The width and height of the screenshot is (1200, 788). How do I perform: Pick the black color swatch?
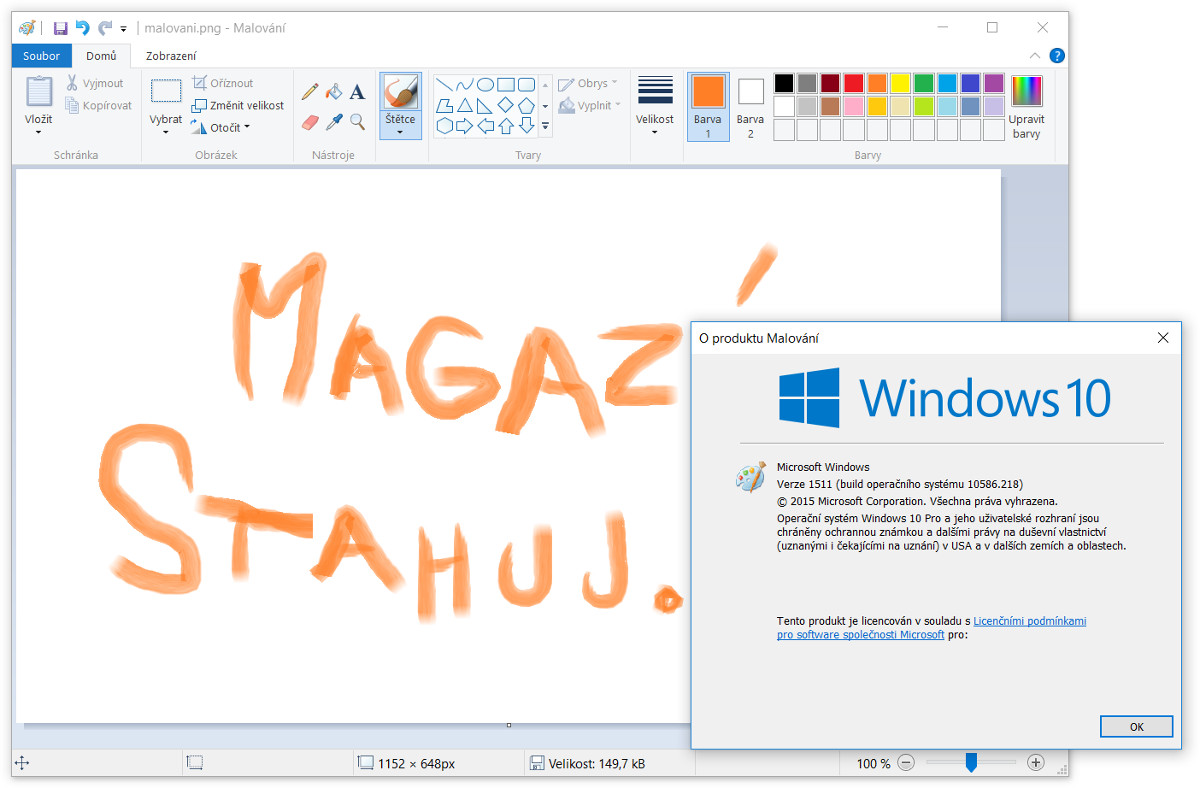point(784,83)
